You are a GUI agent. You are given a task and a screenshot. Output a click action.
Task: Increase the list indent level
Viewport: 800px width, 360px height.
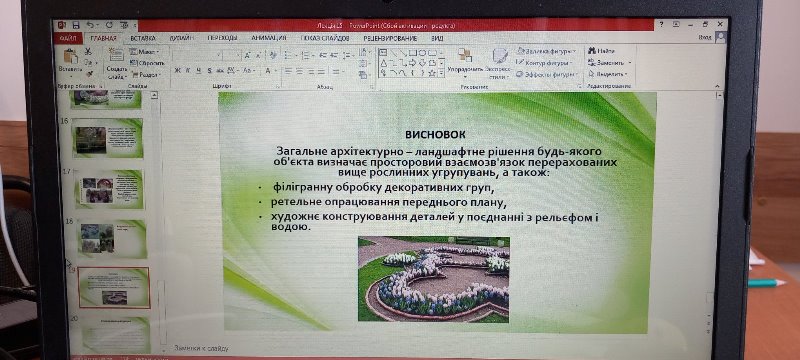pyautogui.click(x=334, y=55)
